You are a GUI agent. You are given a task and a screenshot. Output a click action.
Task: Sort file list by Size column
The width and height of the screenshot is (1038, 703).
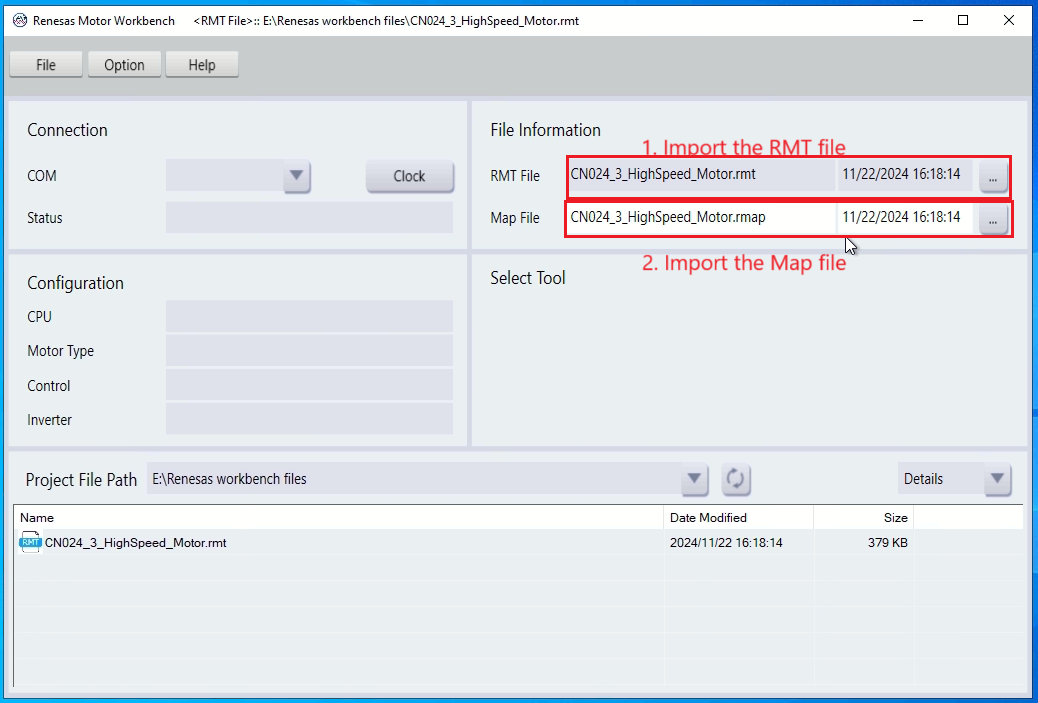(863, 518)
